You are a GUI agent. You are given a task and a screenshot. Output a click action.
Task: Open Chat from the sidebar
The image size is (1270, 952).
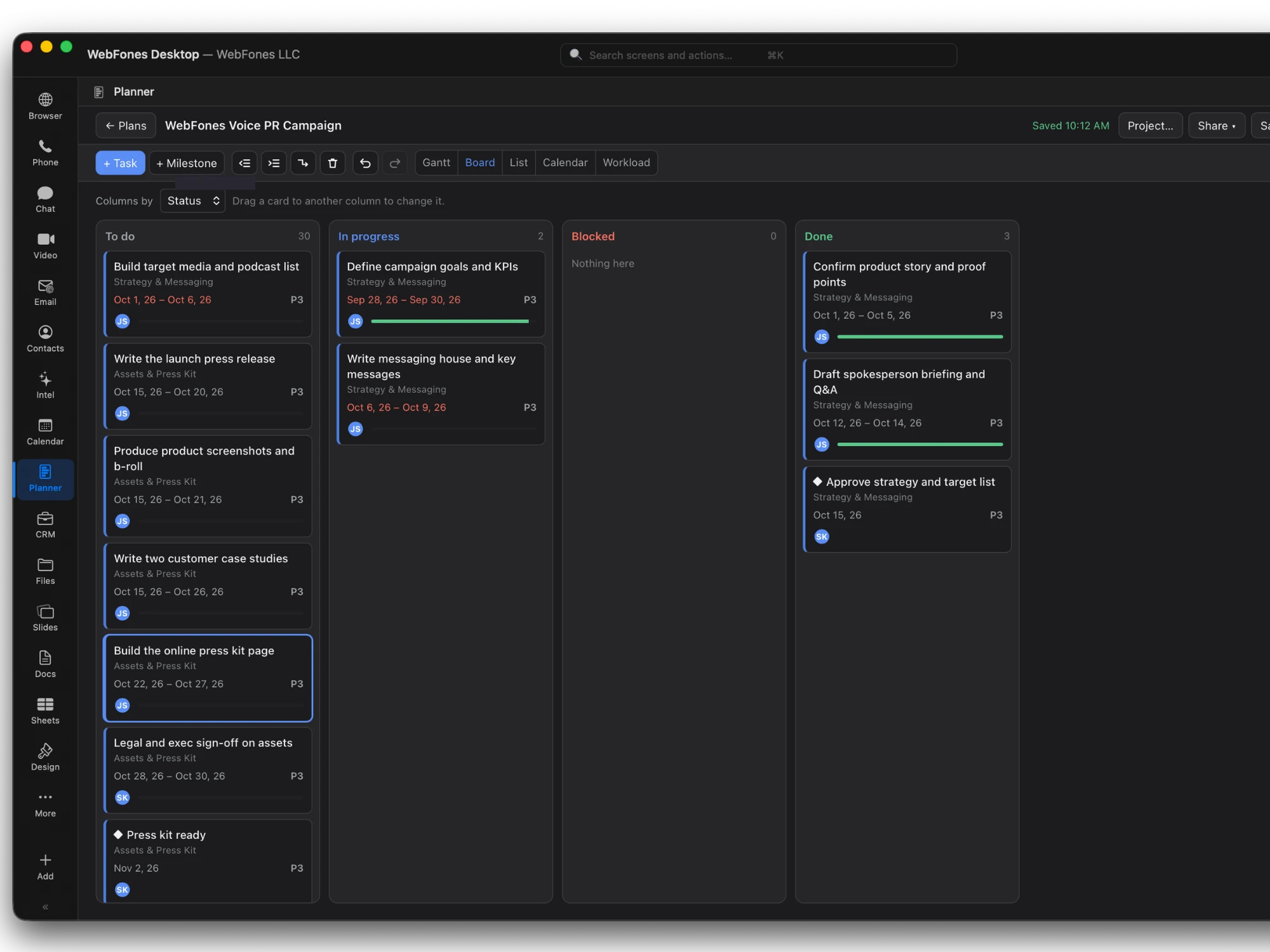45,199
